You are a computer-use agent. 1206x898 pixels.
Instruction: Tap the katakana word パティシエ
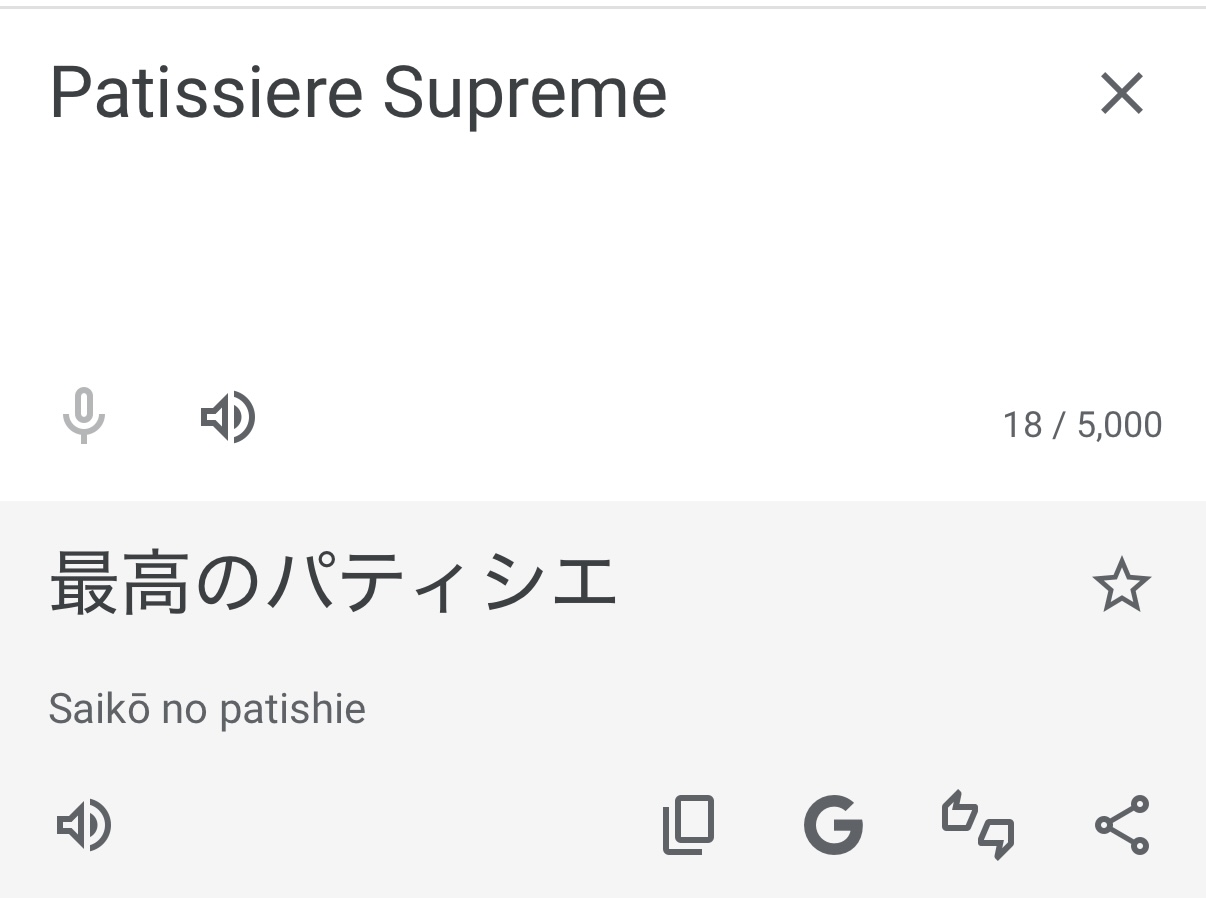coord(442,584)
